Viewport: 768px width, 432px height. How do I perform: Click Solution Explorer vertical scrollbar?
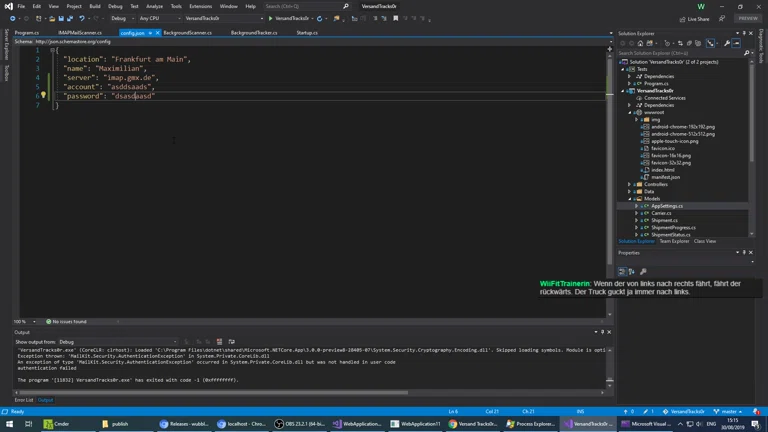[752, 113]
